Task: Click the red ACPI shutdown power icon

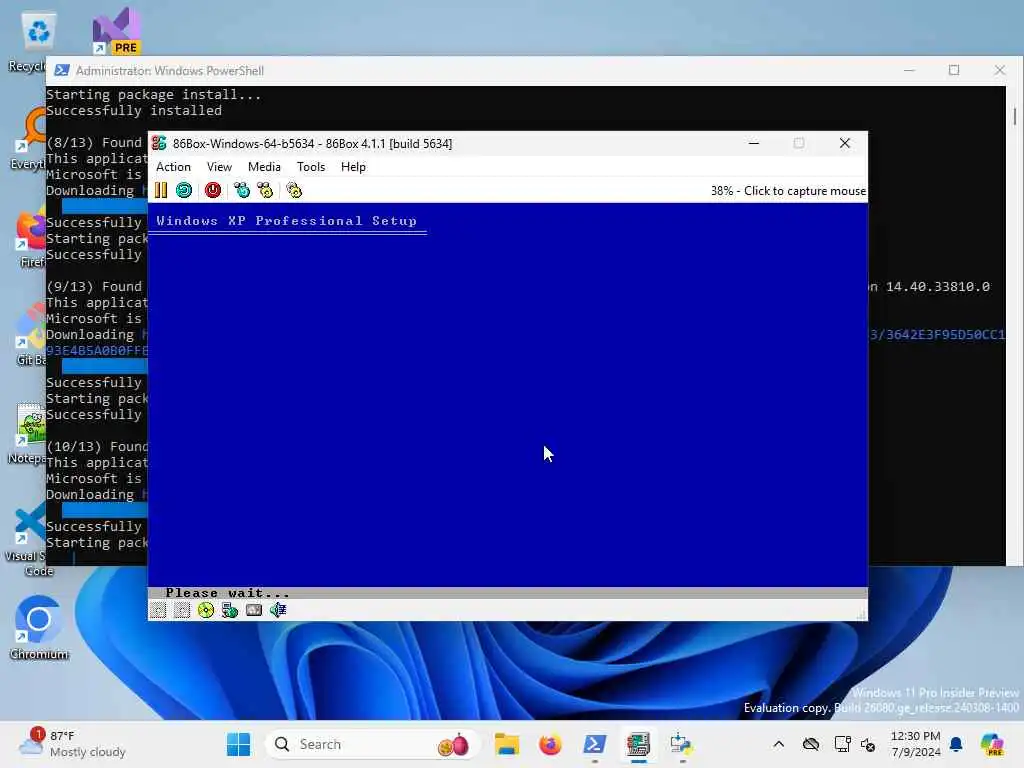Action: coord(213,190)
